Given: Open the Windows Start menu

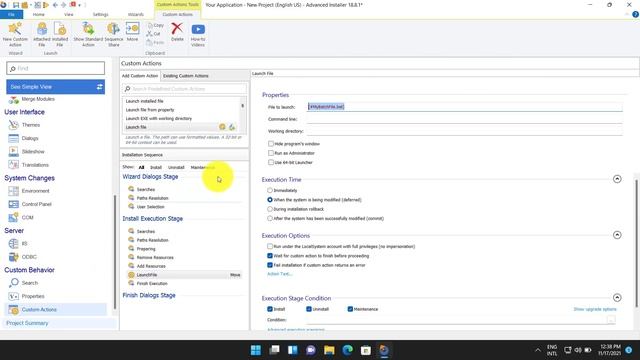Looking at the screenshot, I should coord(256,350).
